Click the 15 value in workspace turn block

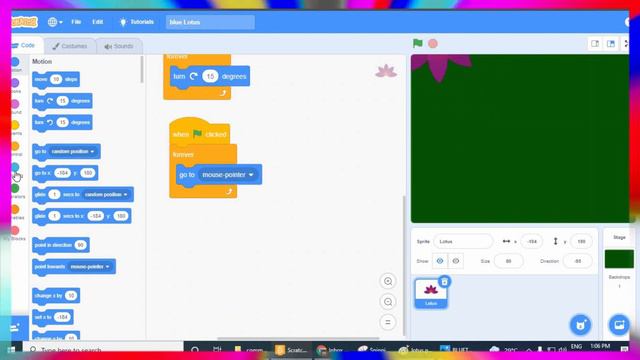(x=210, y=76)
